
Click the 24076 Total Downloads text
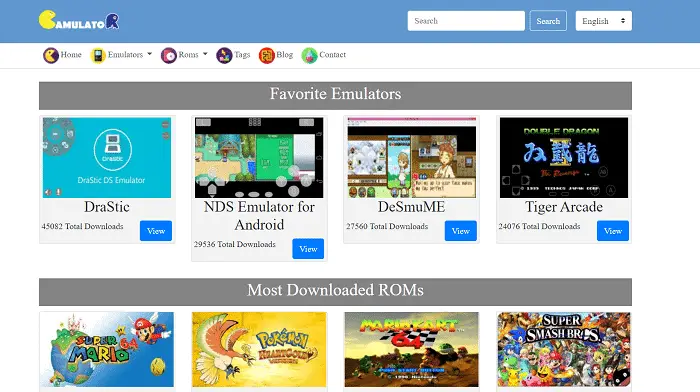point(539,226)
